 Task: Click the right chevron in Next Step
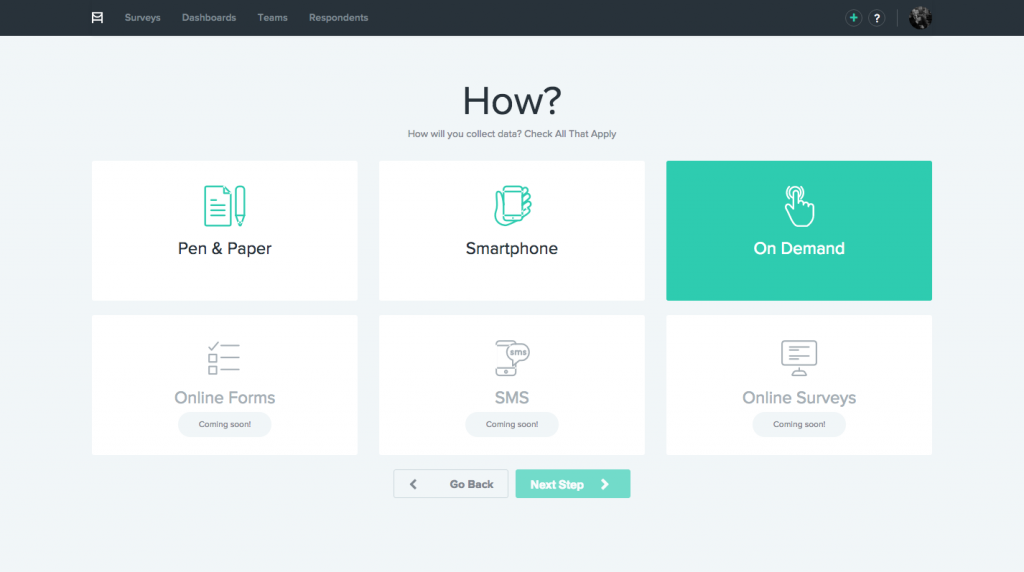click(x=605, y=485)
